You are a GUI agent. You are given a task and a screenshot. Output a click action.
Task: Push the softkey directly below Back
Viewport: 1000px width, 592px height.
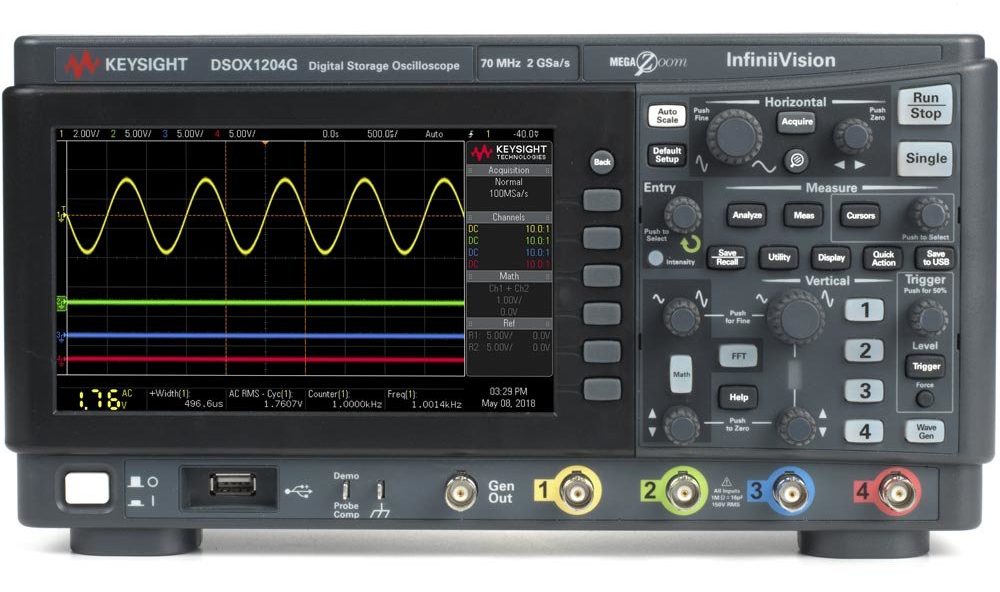602,200
